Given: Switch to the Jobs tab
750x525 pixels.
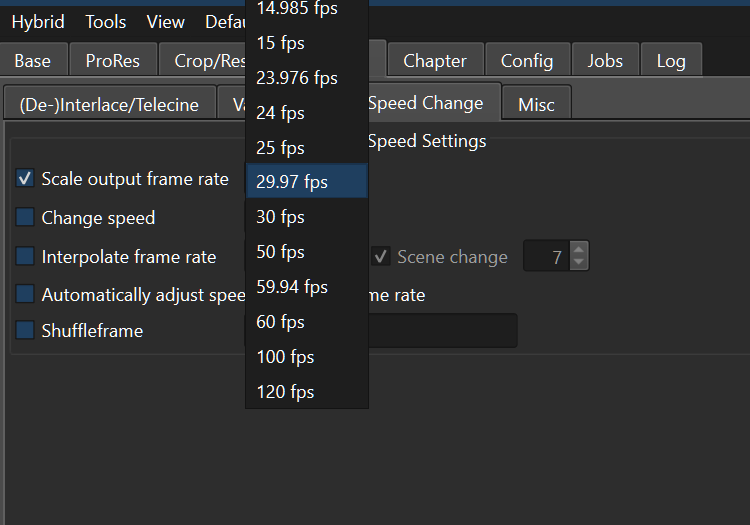Looking at the screenshot, I should 605,61.
